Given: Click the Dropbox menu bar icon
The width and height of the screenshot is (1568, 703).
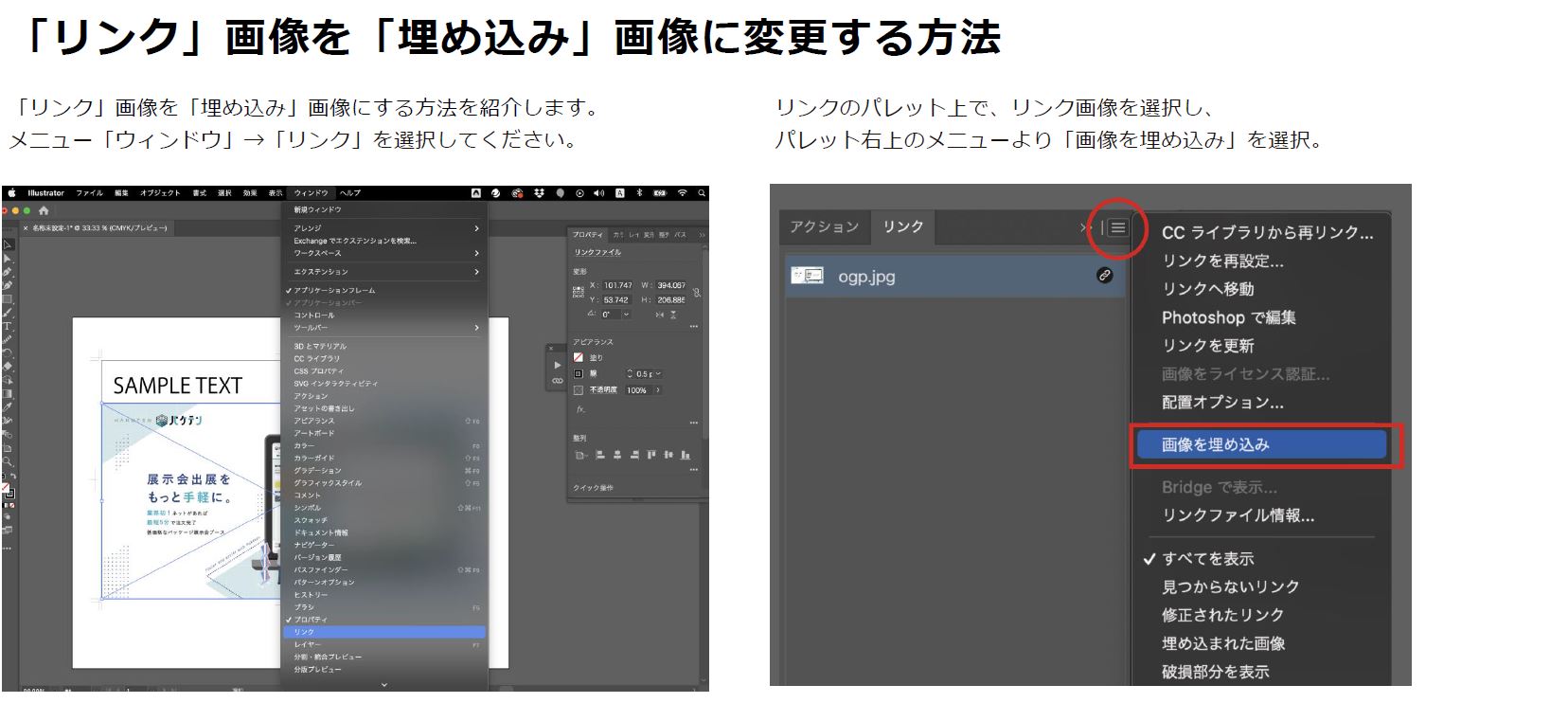Looking at the screenshot, I should click(540, 192).
